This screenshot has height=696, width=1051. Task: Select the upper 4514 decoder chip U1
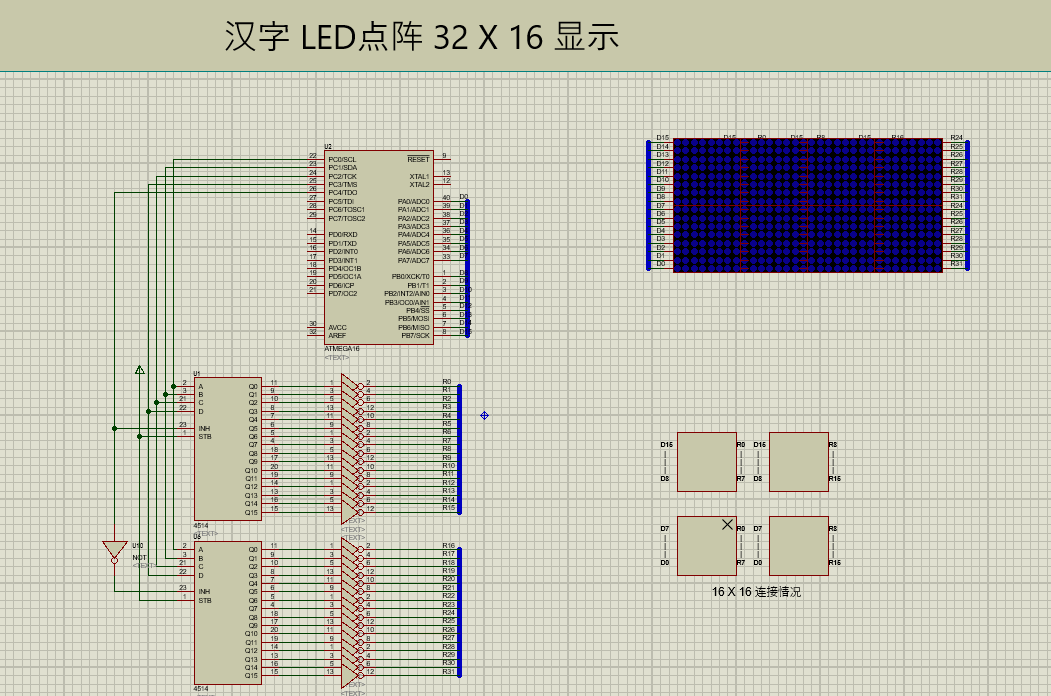tap(228, 449)
